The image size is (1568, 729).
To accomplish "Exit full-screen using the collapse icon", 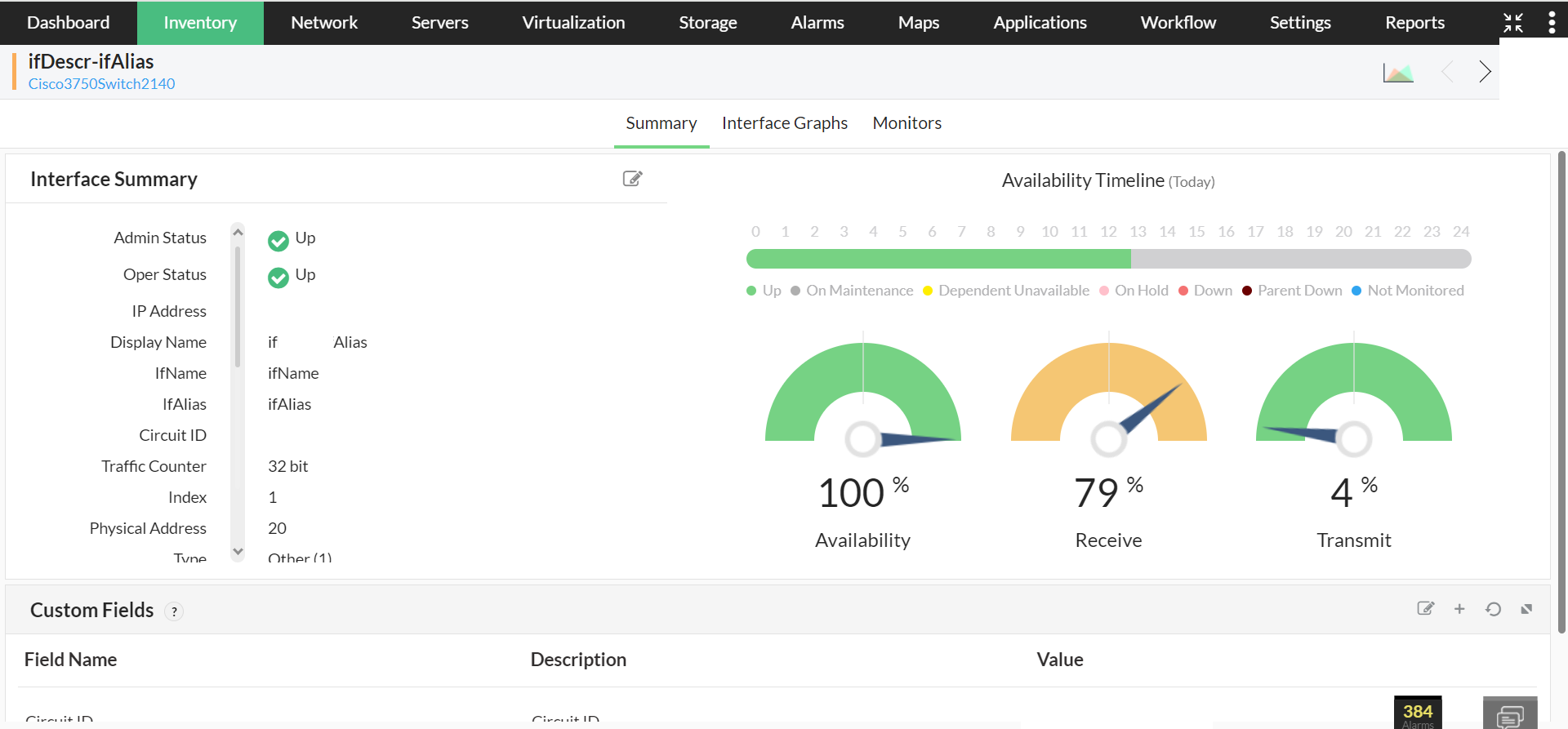I will pos(1513,23).
